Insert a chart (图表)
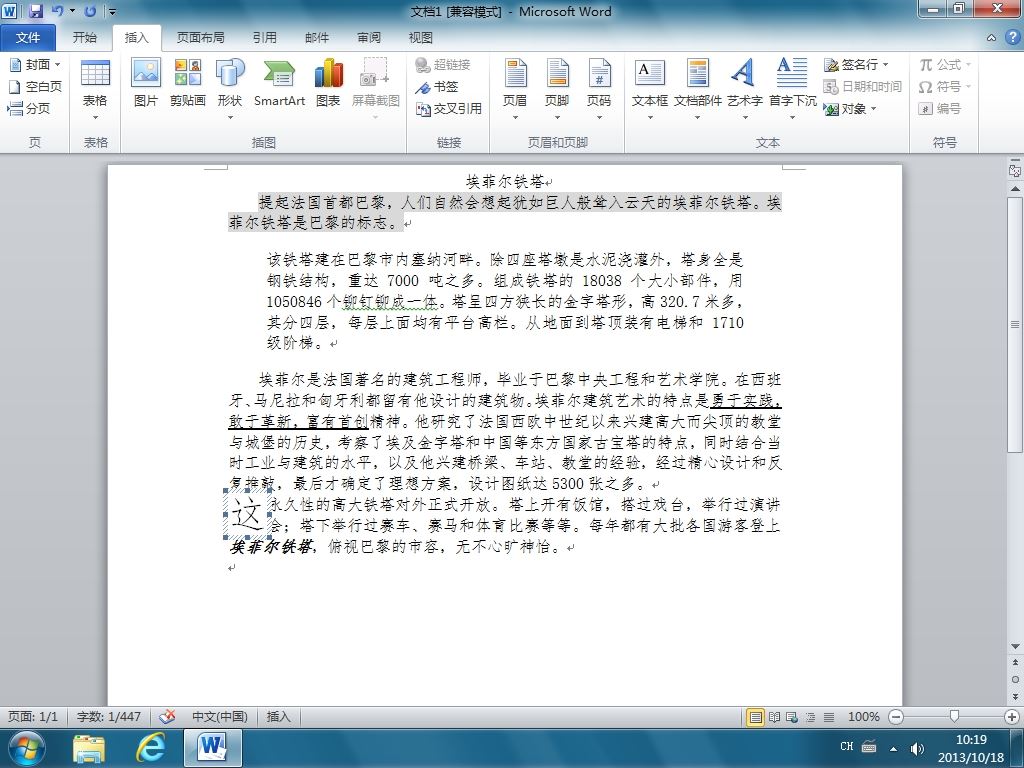The width and height of the screenshot is (1024, 768). click(x=328, y=83)
